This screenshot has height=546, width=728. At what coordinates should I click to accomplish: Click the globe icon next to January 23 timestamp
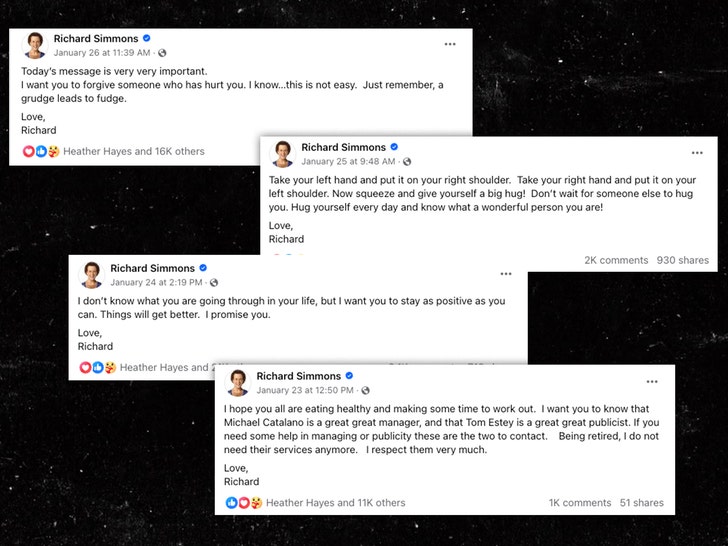coord(365,390)
